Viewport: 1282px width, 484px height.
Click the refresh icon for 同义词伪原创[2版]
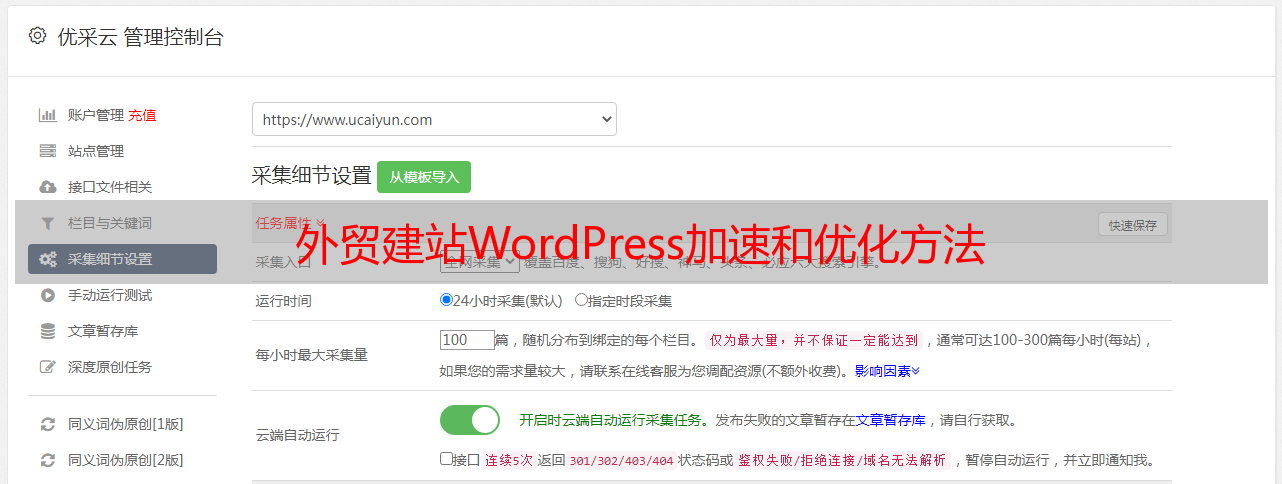[47, 460]
